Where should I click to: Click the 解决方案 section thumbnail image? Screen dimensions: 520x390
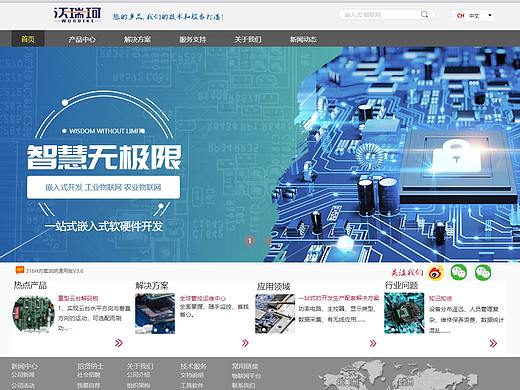click(155, 313)
